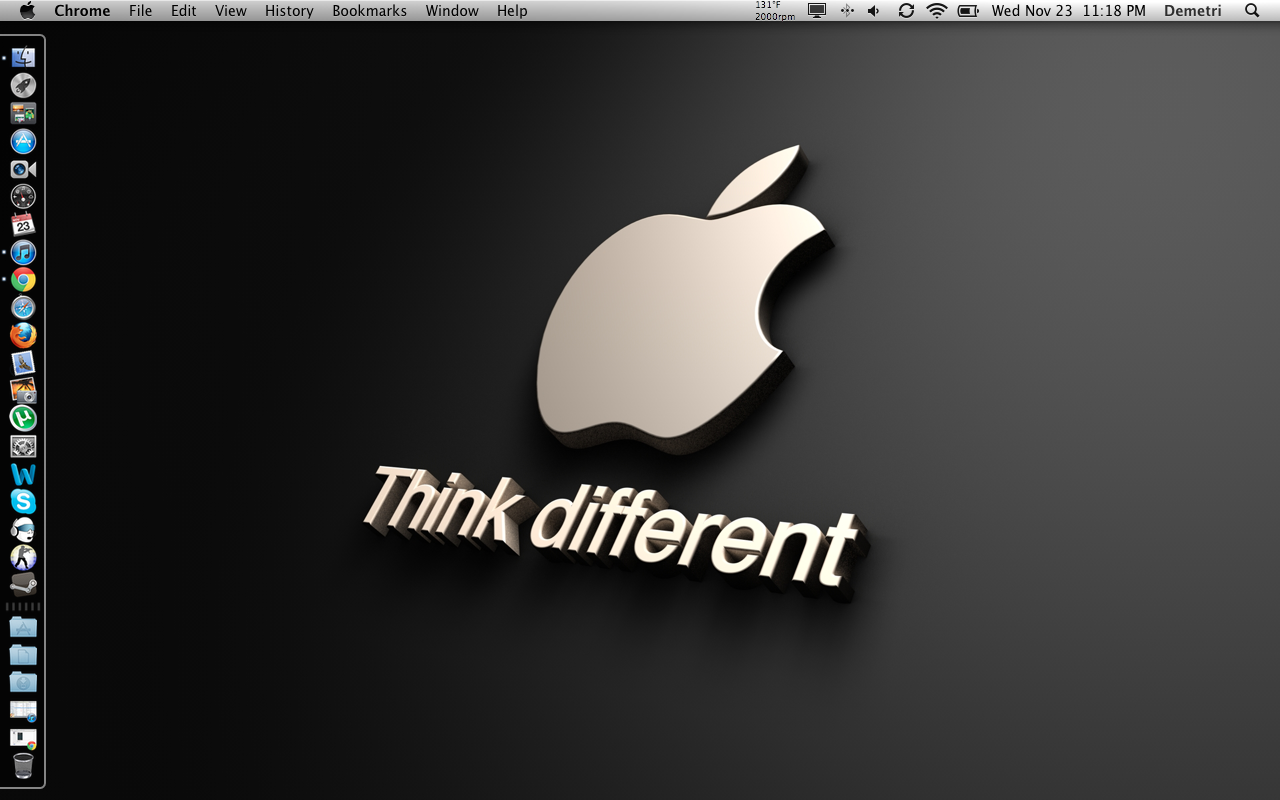Open Mail eagle-stamp icon in dock
Screen dimensions: 1280x800
coord(23,363)
